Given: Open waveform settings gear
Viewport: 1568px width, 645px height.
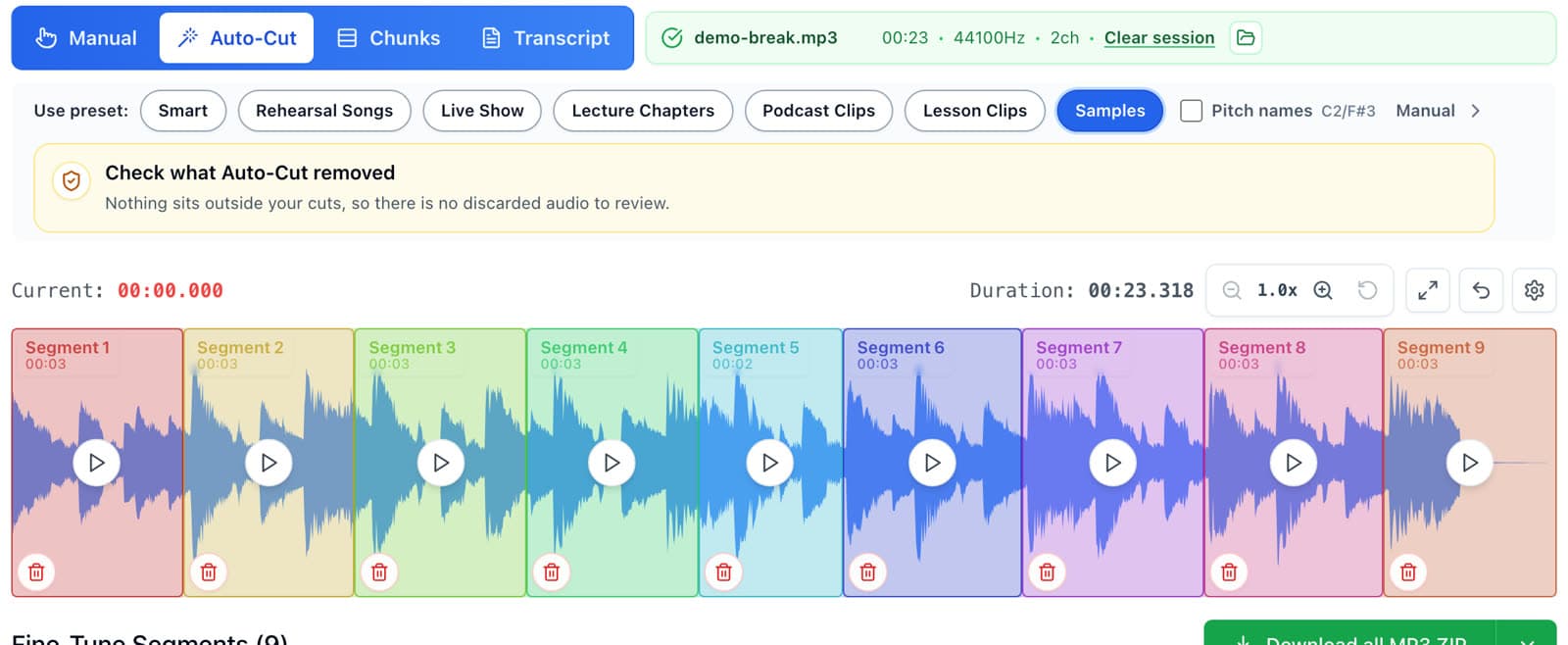Looking at the screenshot, I should (1534, 290).
